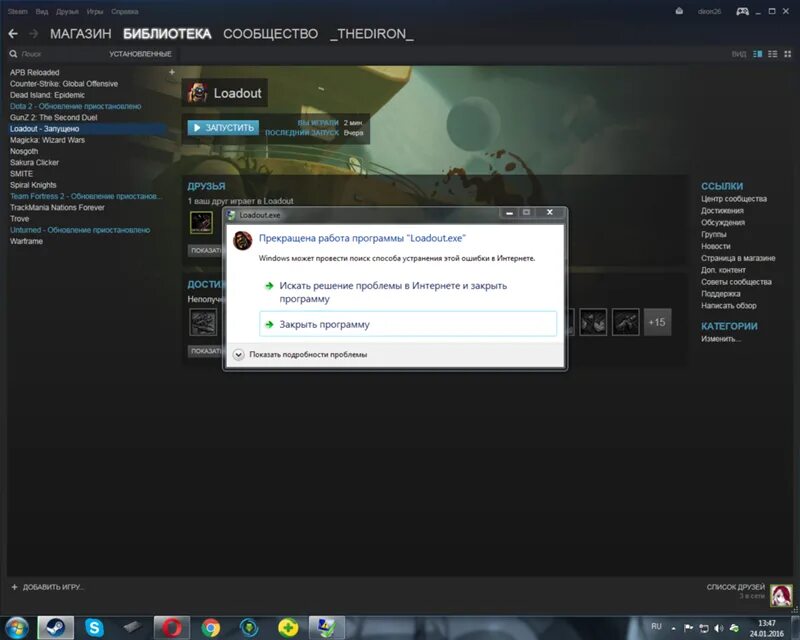Open Steam from the taskbar
Viewport: 800px width, 640px height.
56,627
